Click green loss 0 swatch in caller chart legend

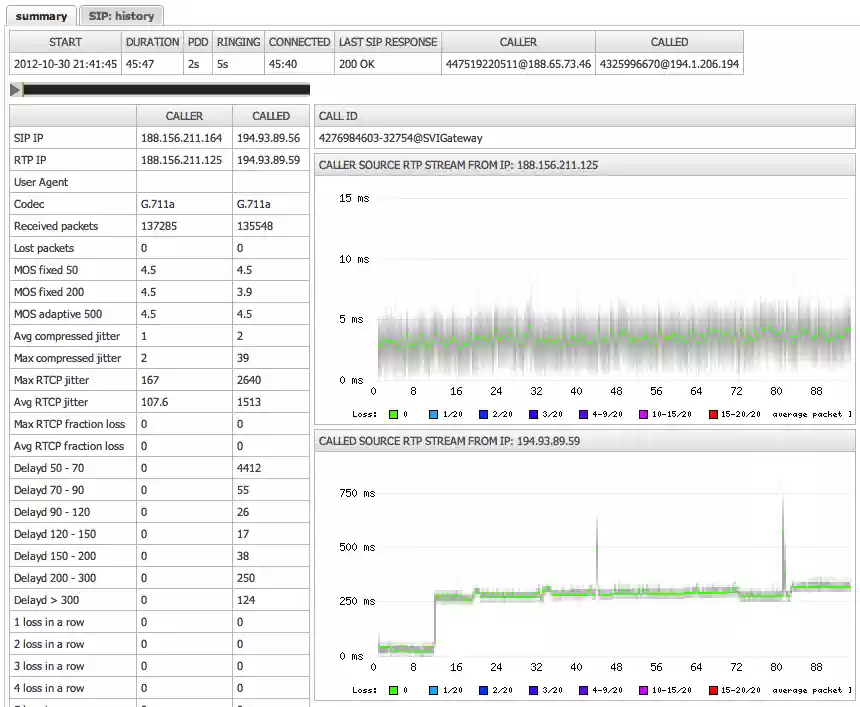tap(393, 413)
